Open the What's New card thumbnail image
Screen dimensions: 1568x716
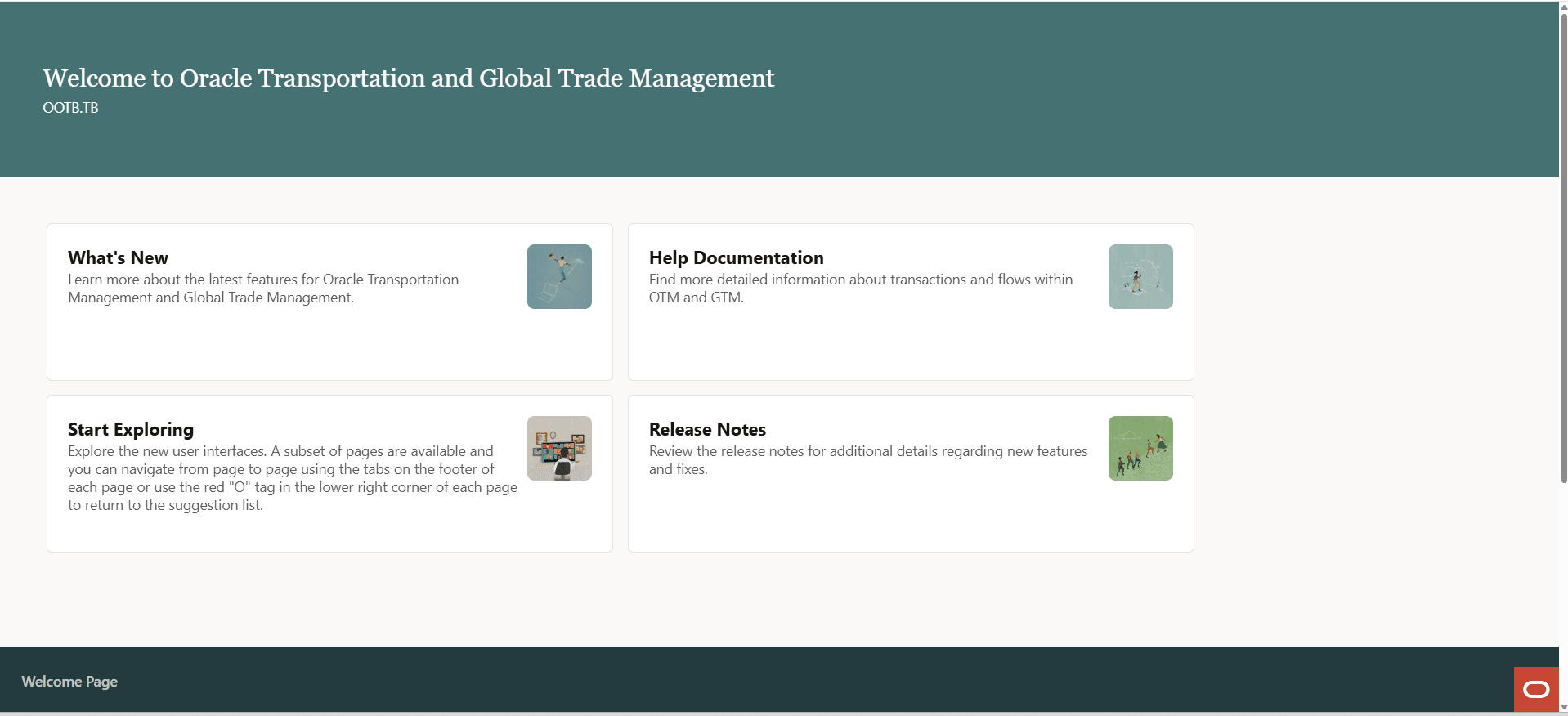559,276
